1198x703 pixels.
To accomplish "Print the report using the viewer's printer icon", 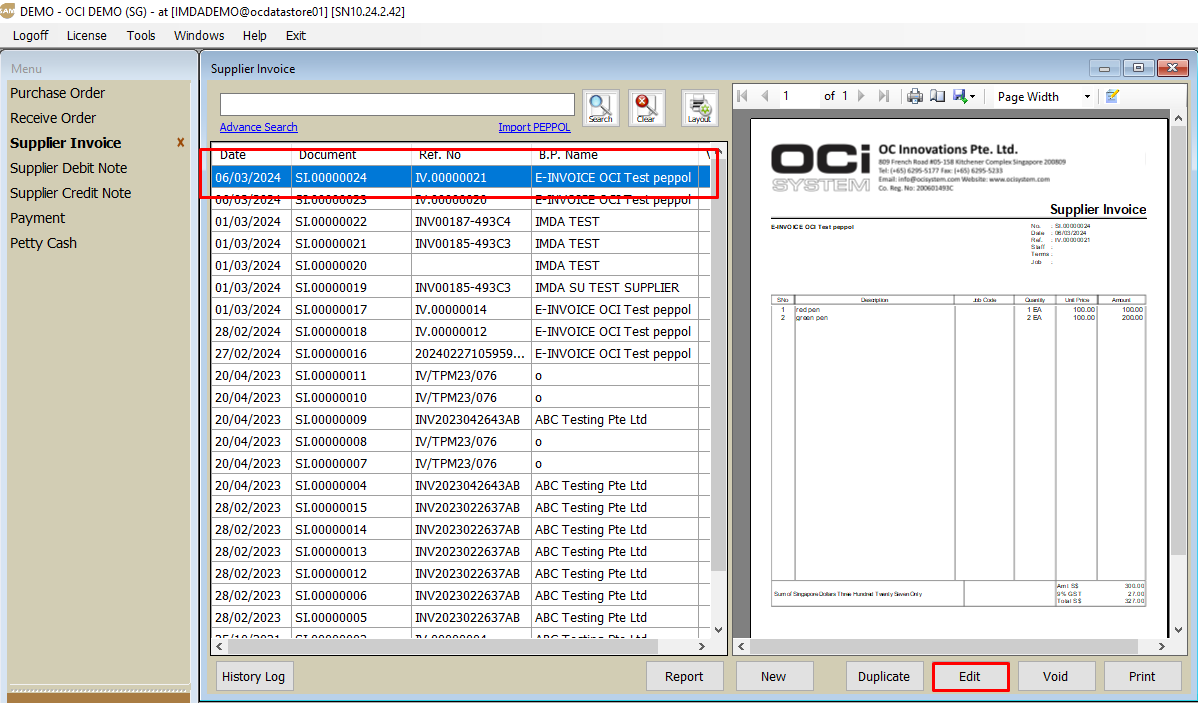I will coord(914,97).
